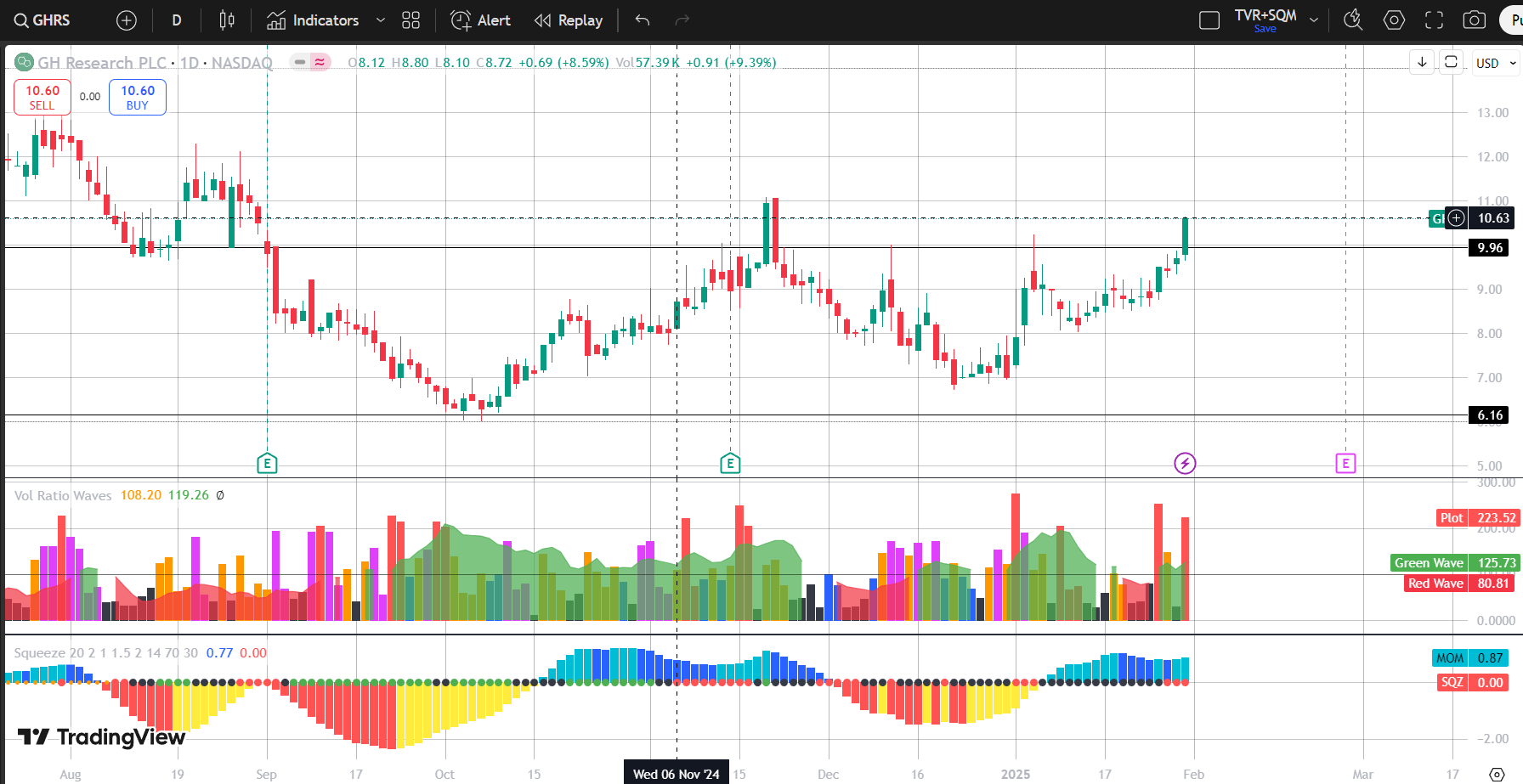Screen dimensions: 1523x784
Task: Open TVR+SQM layout name
Action: click(1265, 15)
